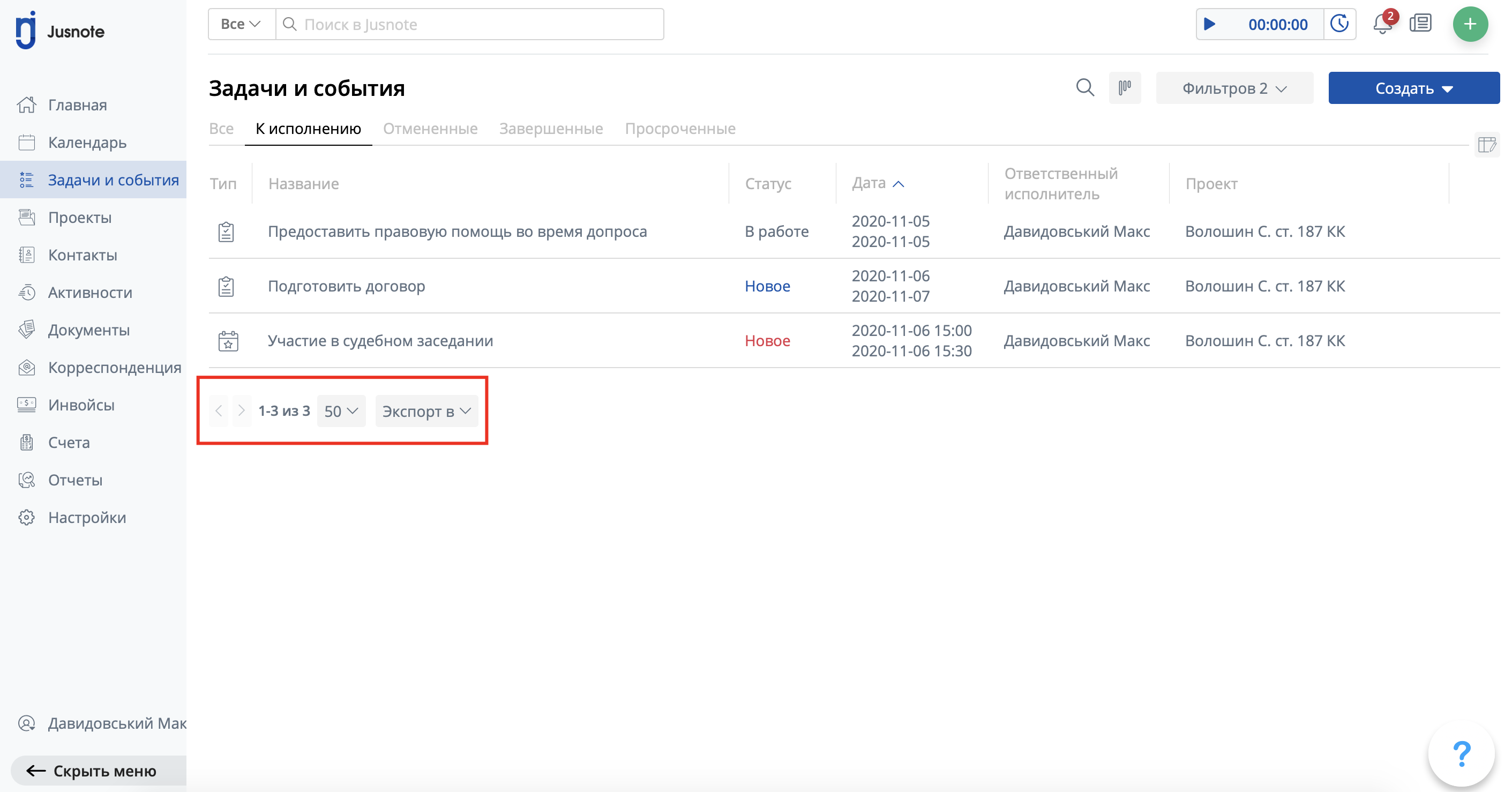Switch to the Все tab
Screen dimensions: 1512x792
click(x=221, y=129)
